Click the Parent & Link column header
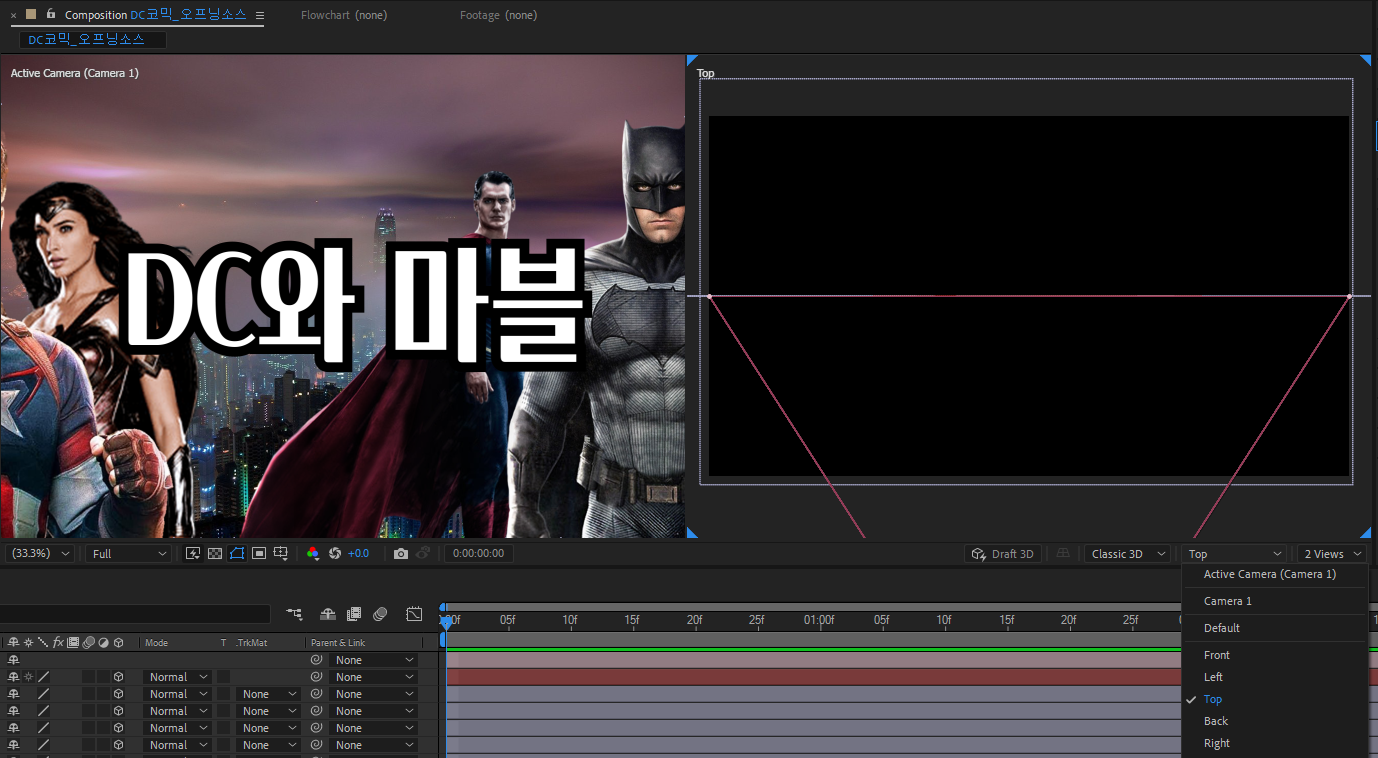 [338, 642]
